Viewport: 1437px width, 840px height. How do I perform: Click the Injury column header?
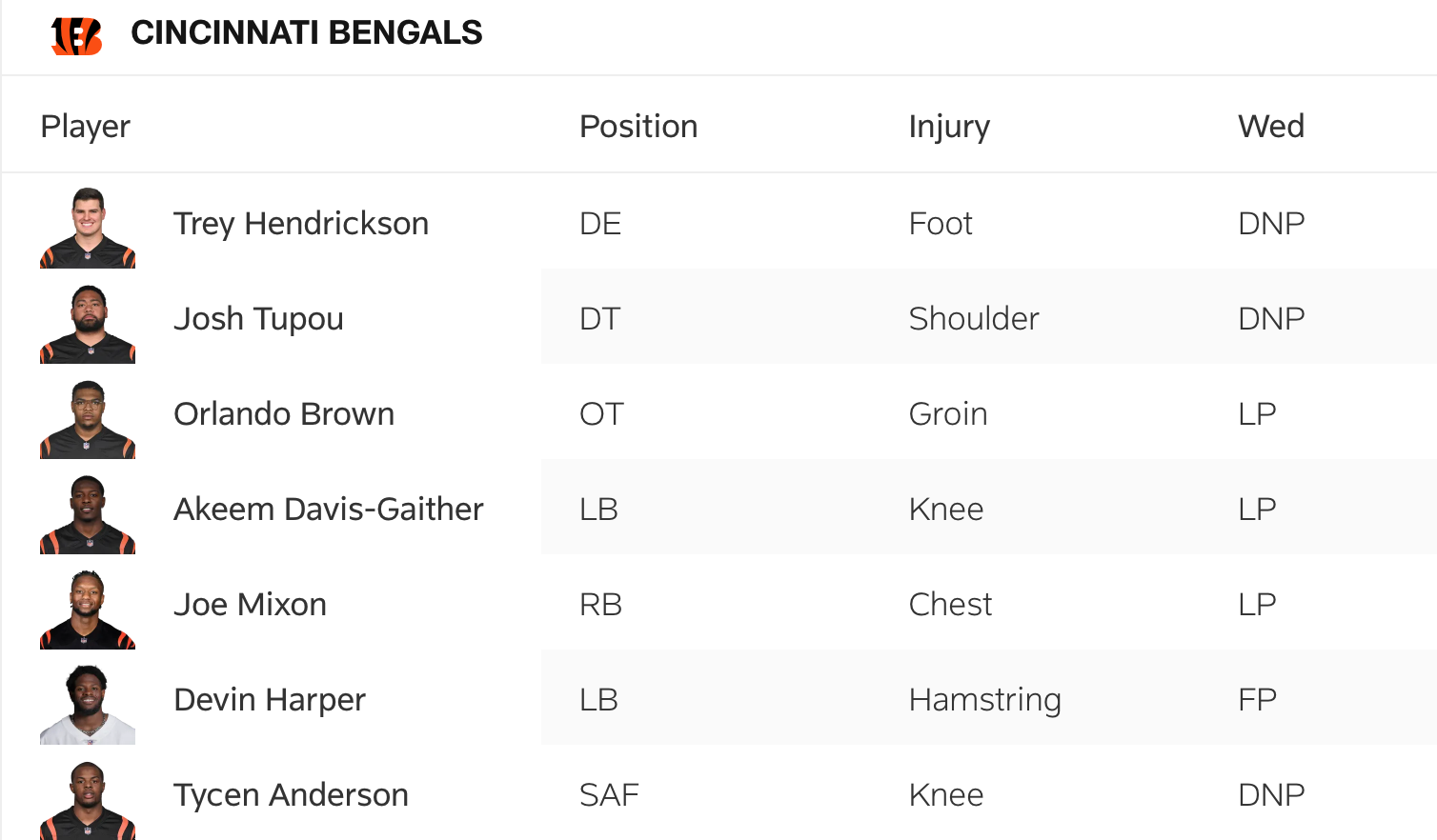point(949,127)
